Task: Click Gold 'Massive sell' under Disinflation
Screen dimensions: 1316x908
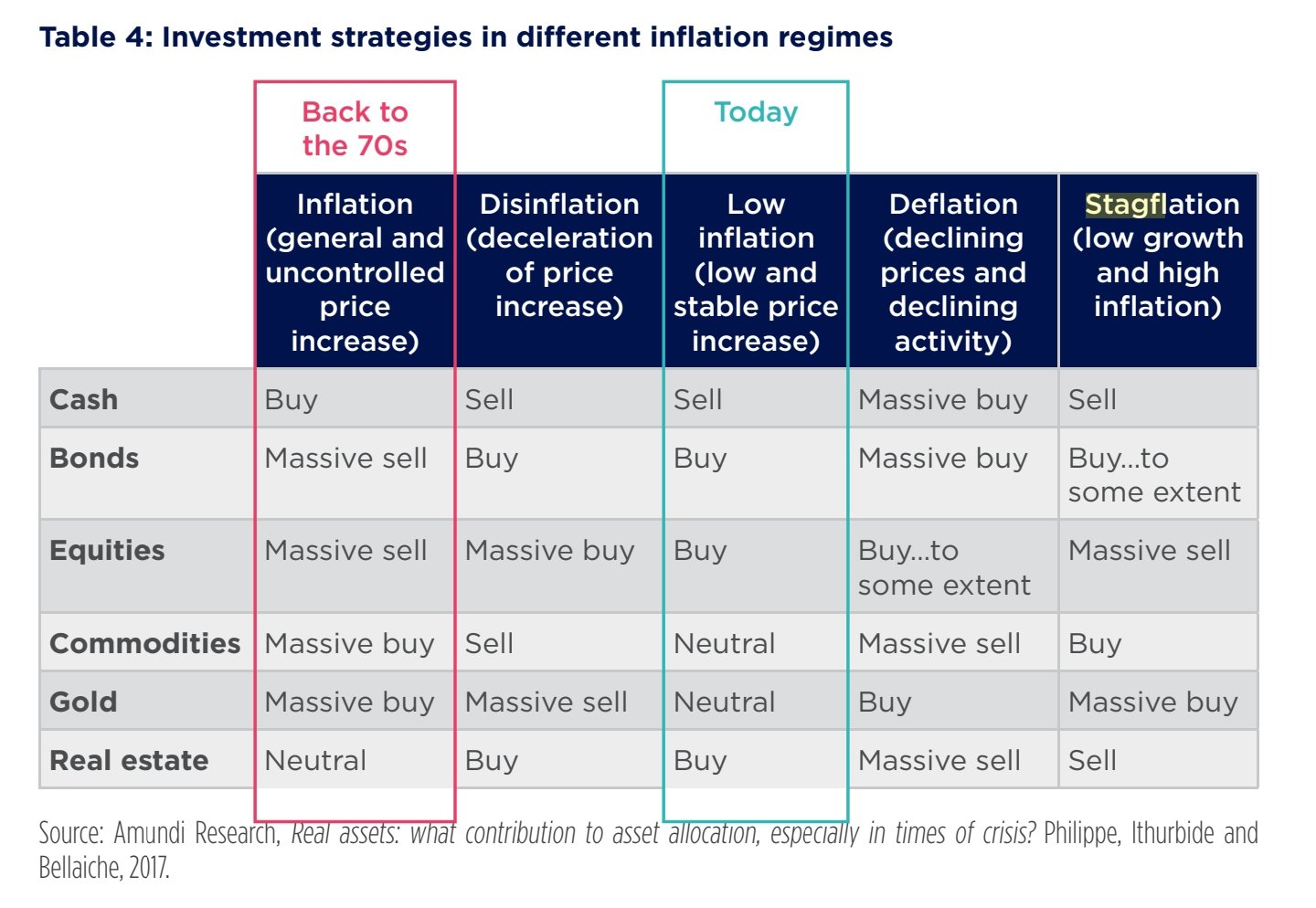Action: 546,702
